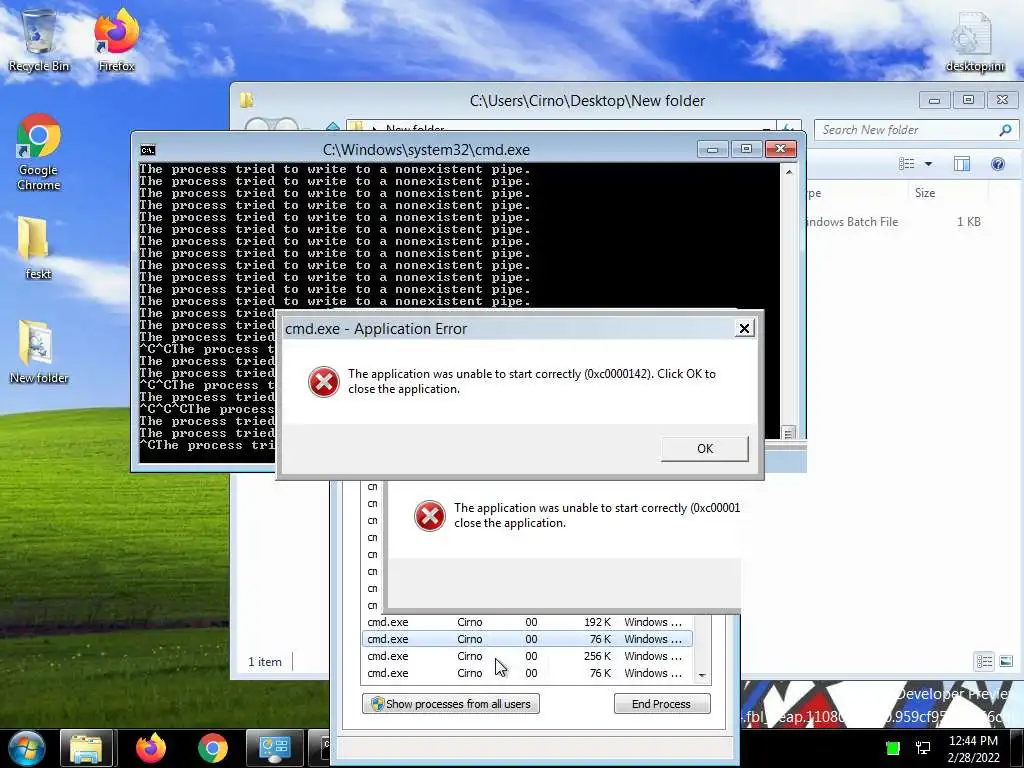
Task: Close the cmd.exe console window
Action: point(780,150)
